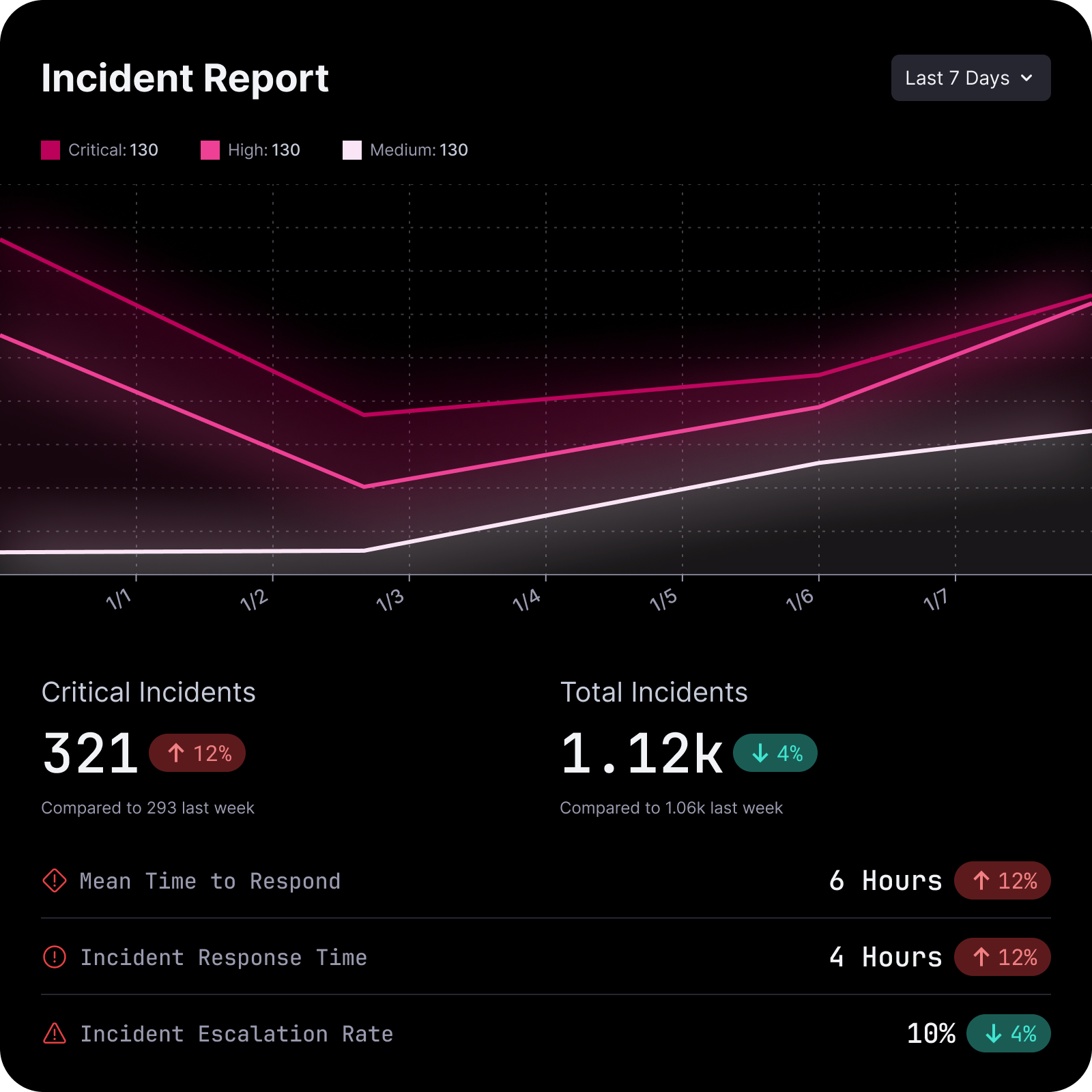Click the Critical legend color swatch
The height and width of the screenshot is (1092, 1092).
coord(51,150)
